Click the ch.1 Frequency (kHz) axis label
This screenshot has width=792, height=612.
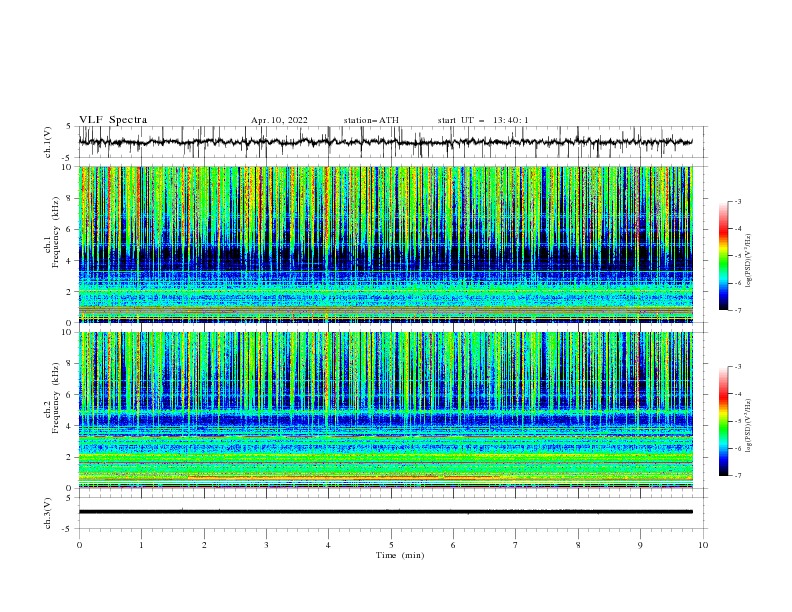(52, 233)
